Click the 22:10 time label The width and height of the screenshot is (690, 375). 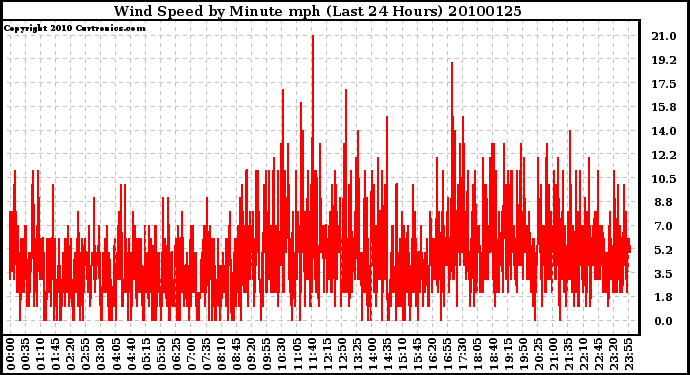click(583, 354)
